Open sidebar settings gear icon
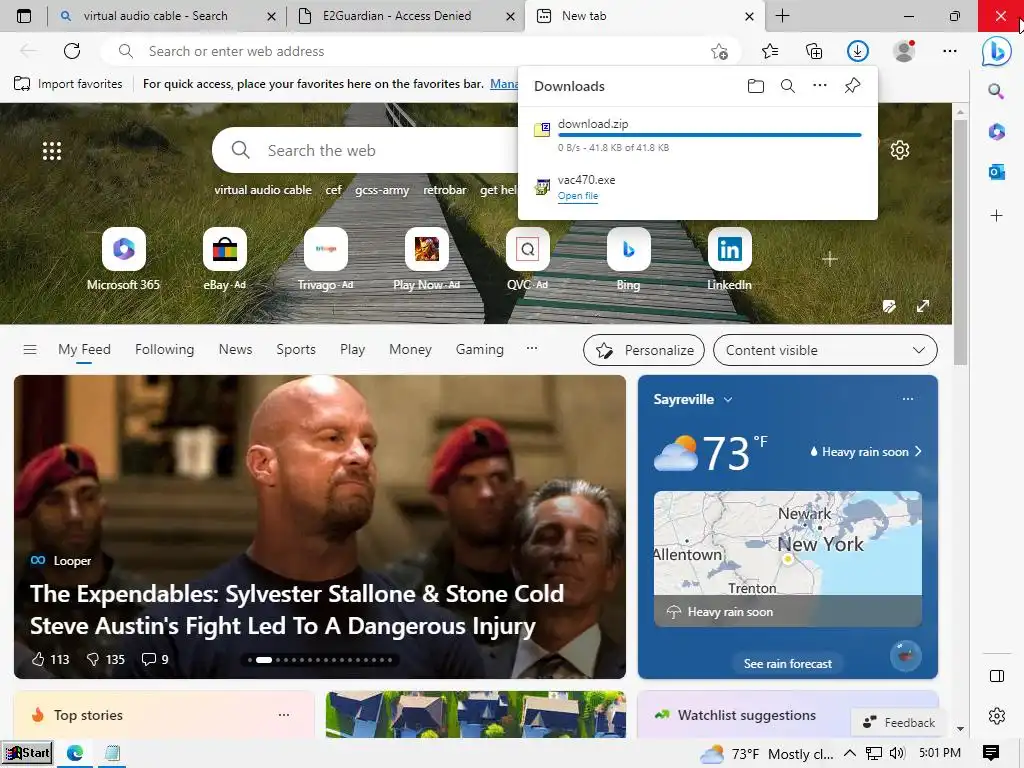The height and width of the screenshot is (768, 1024). pyautogui.click(x=997, y=716)
